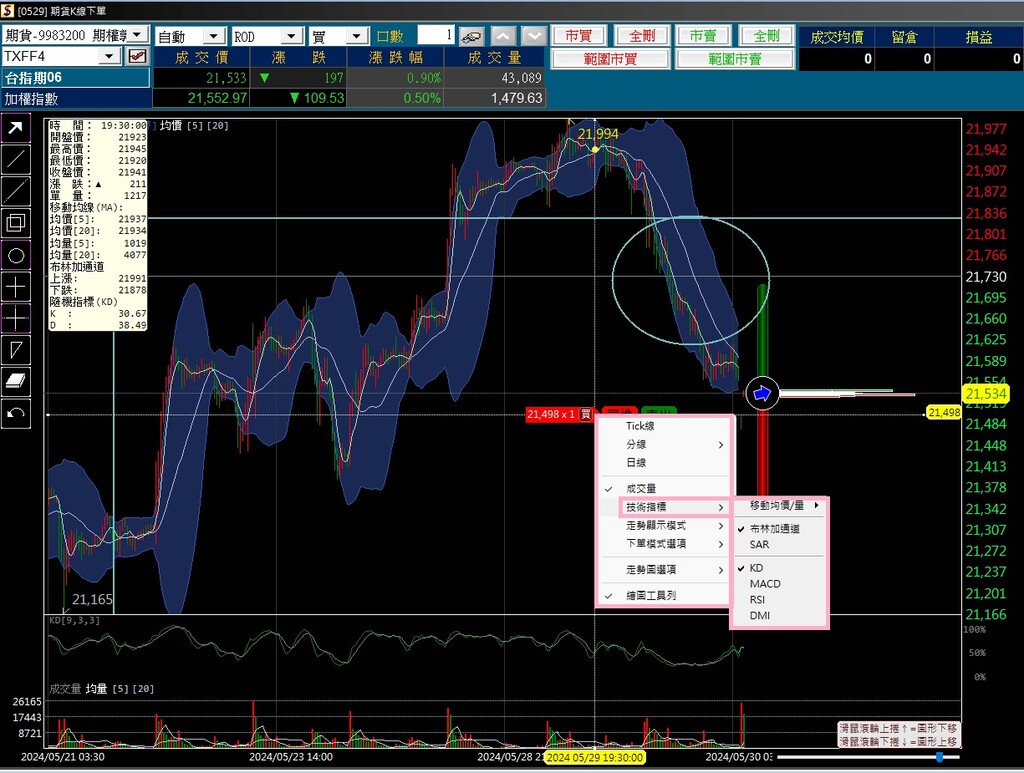Select the eraser tool
This screenshot has height=773, width=1024.
[x=16, y=380]
